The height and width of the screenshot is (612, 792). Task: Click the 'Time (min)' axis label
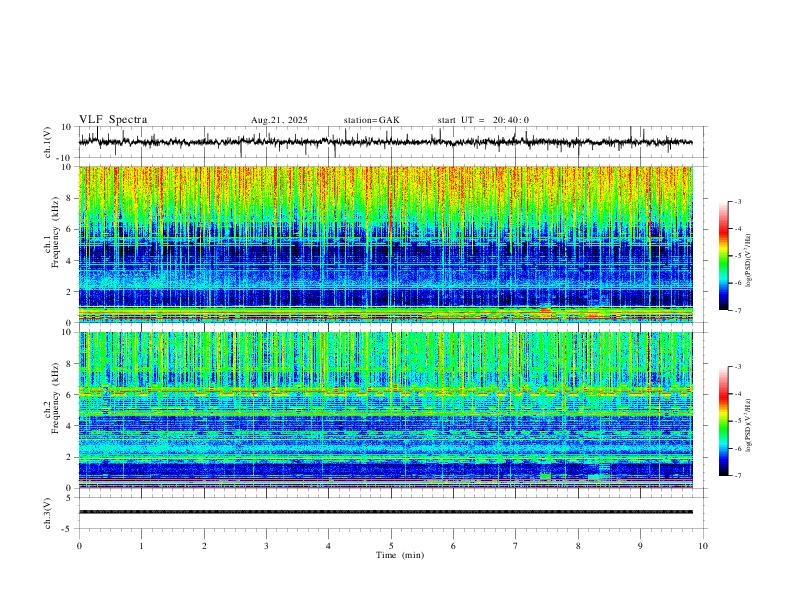coord(400,555)
